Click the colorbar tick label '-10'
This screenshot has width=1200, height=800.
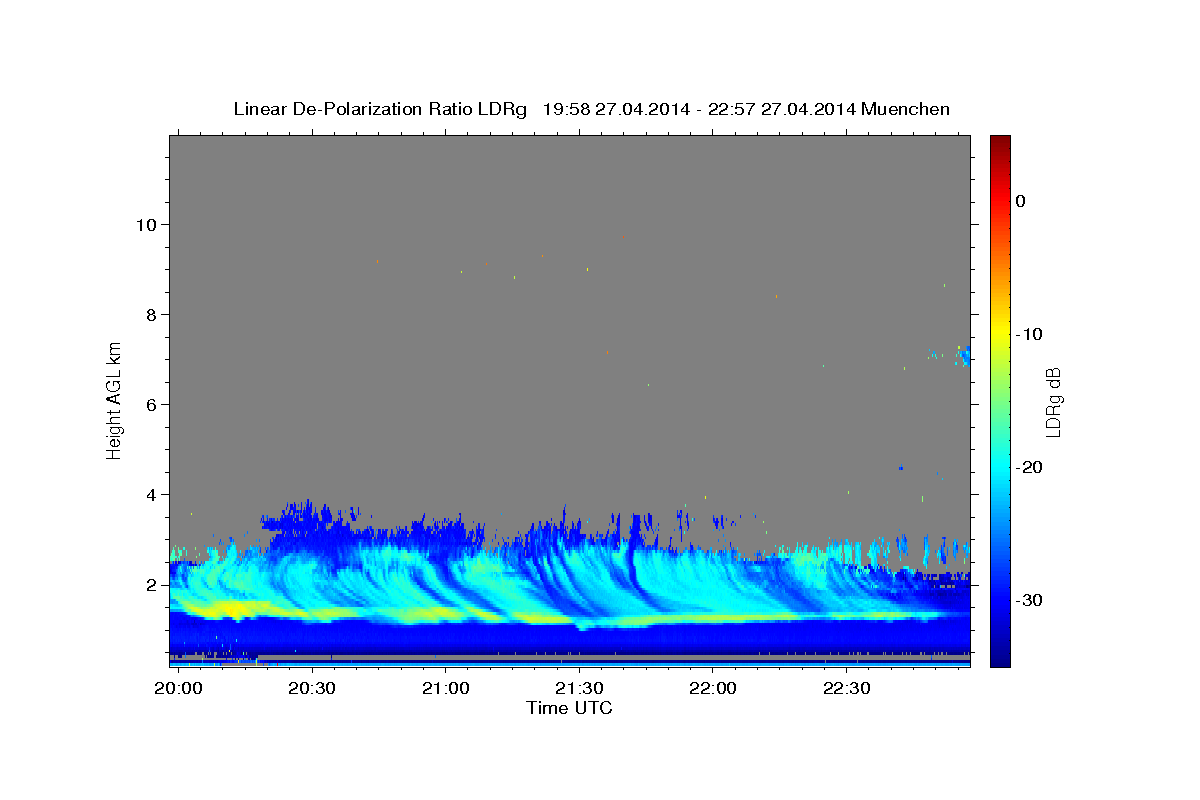pos(1029,334)
